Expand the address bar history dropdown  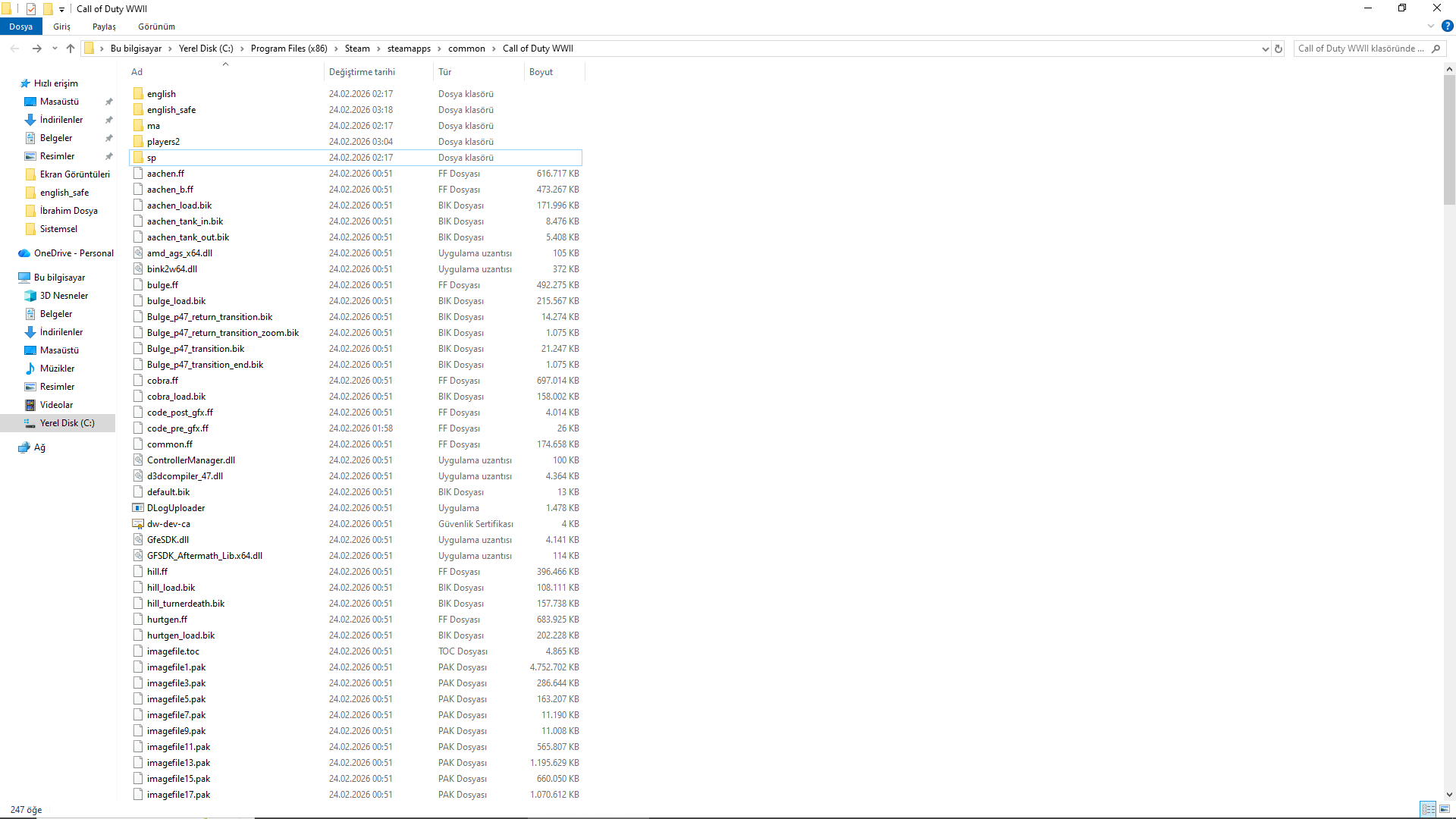click(1265, 49)
